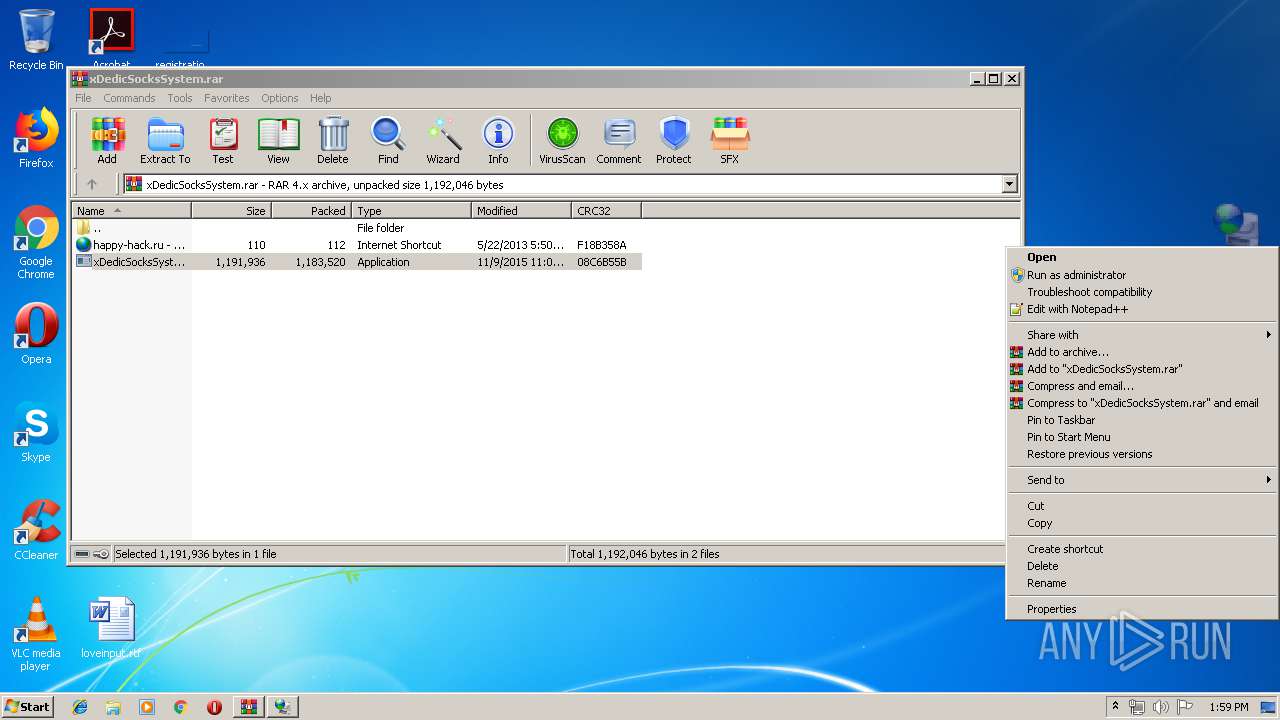Sort by the Type column header
Screen dimensions: 1280x720
pos(411,211)
